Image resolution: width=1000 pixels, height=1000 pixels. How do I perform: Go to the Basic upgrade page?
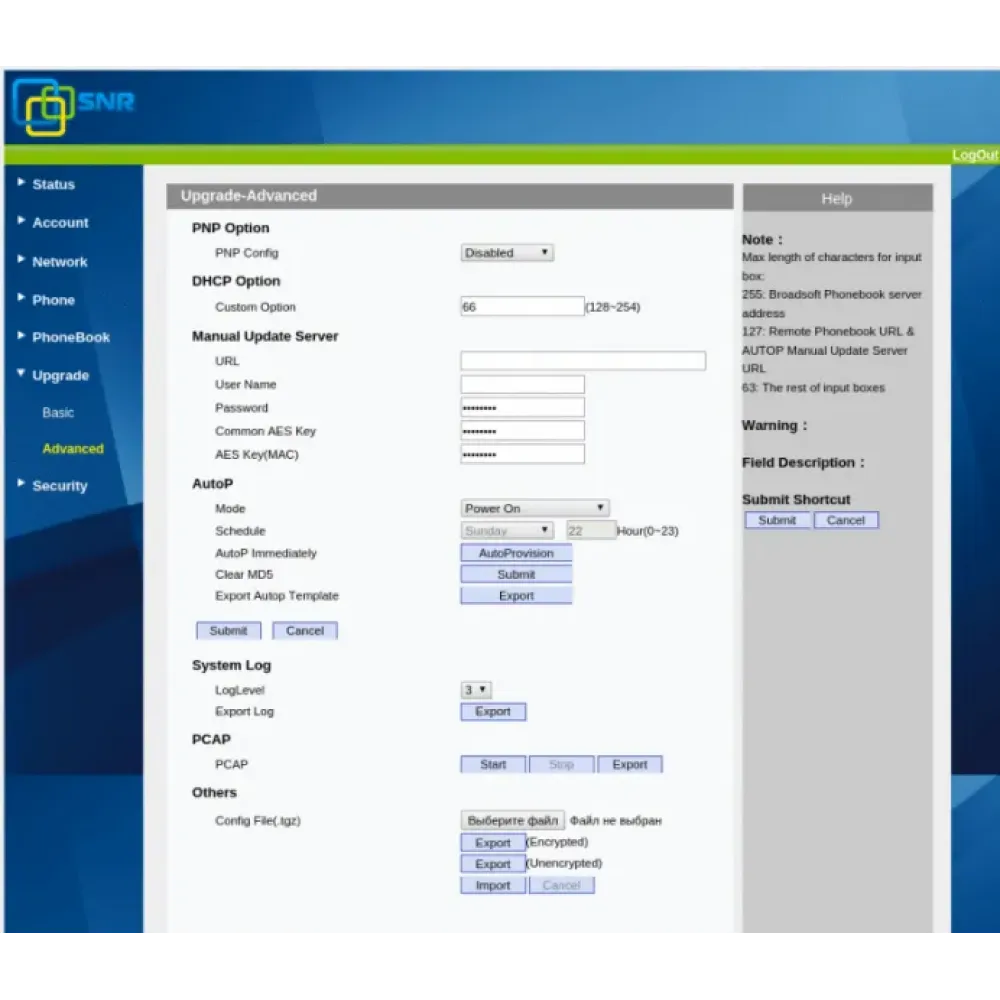tap(58, 413)
